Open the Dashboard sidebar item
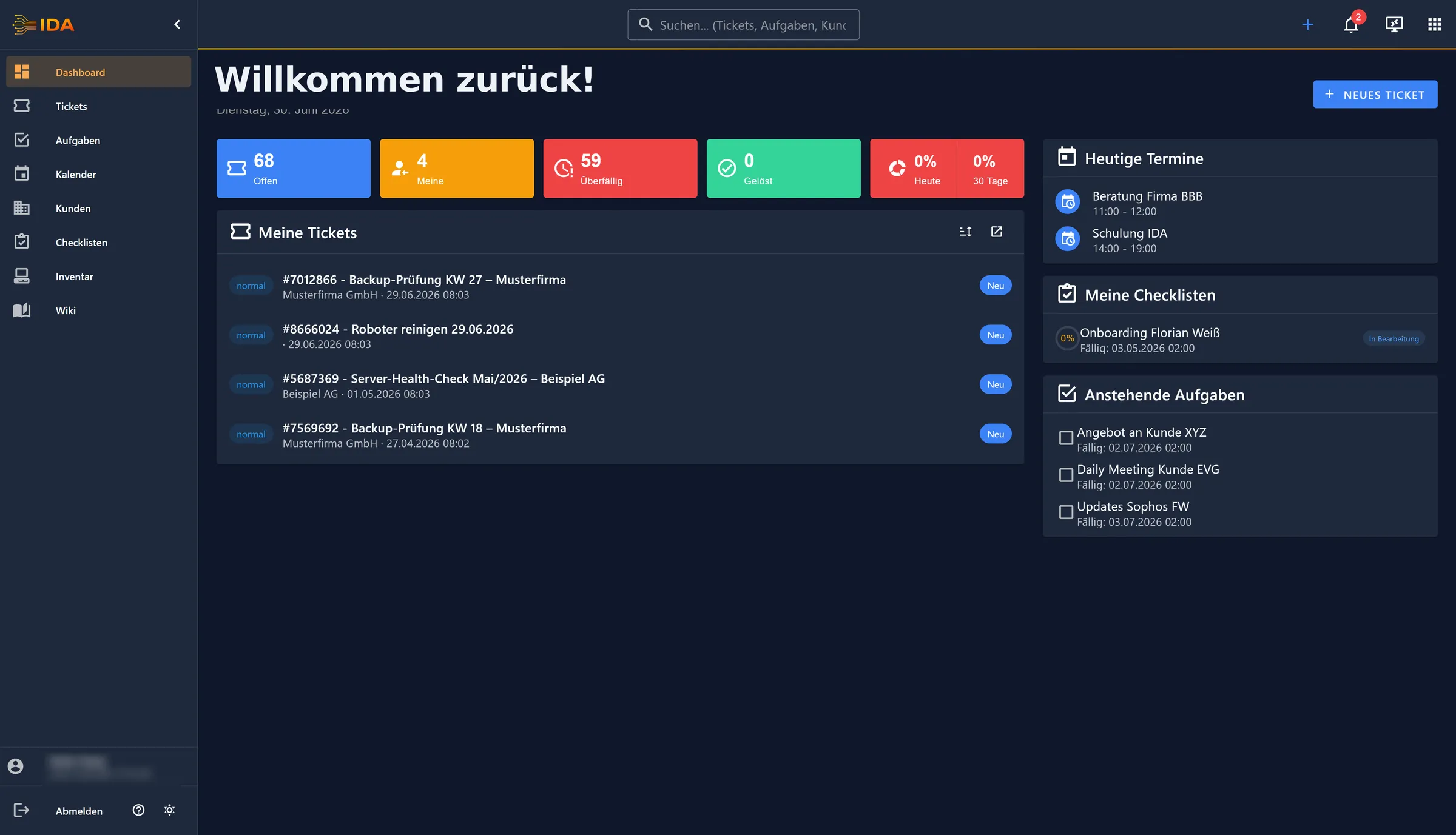 click(98, 72)
